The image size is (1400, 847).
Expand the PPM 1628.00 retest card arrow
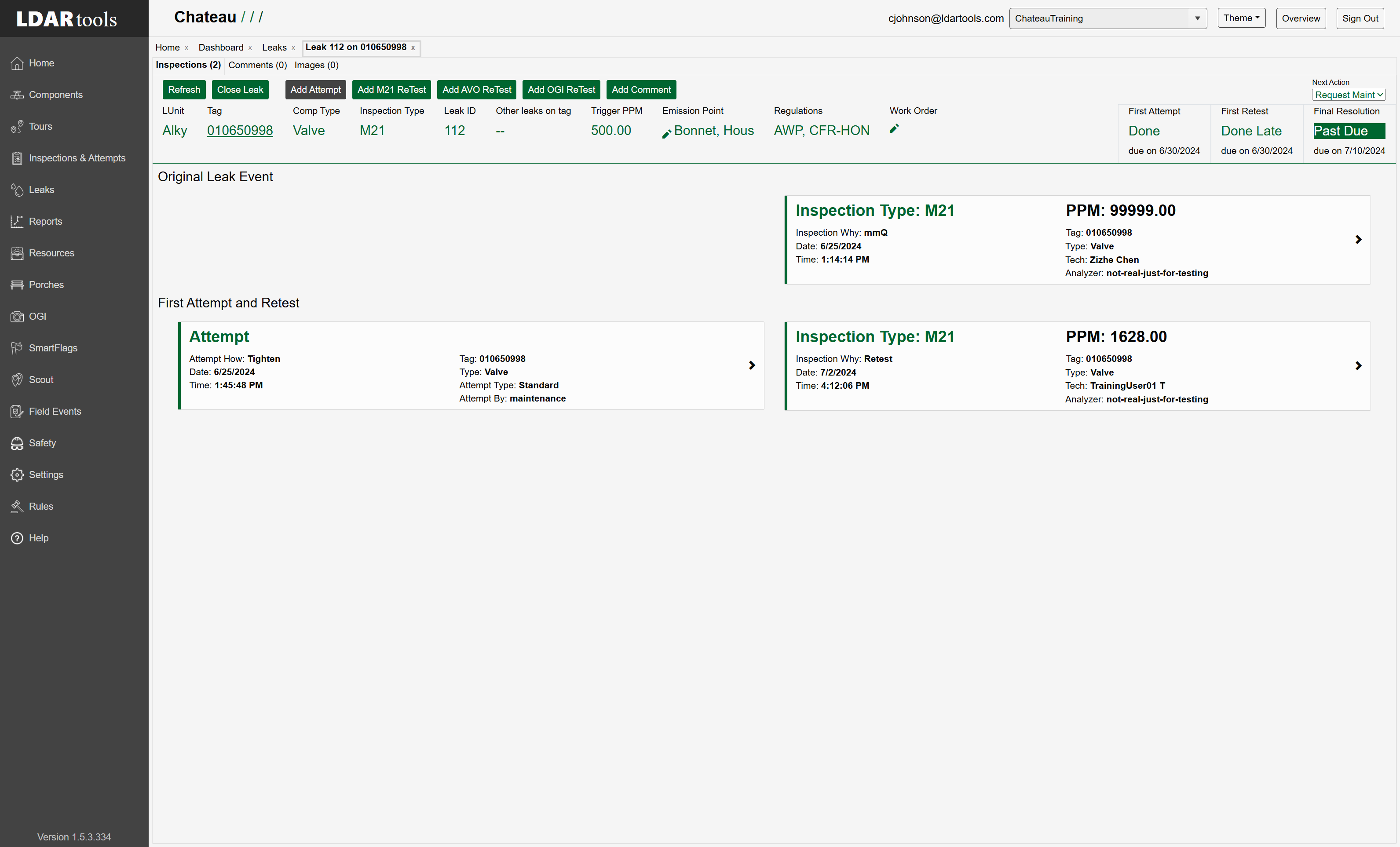click(x=1359, y=366)
